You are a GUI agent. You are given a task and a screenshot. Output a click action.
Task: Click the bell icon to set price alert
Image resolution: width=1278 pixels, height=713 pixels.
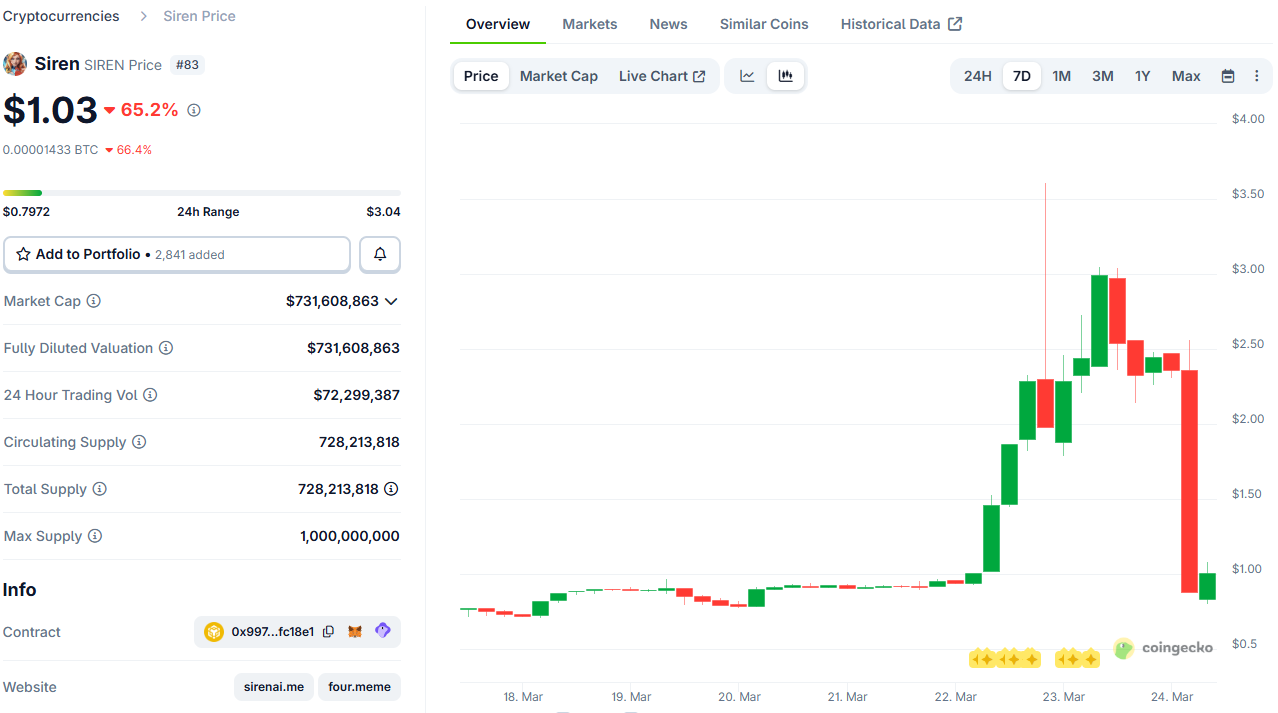379,254
